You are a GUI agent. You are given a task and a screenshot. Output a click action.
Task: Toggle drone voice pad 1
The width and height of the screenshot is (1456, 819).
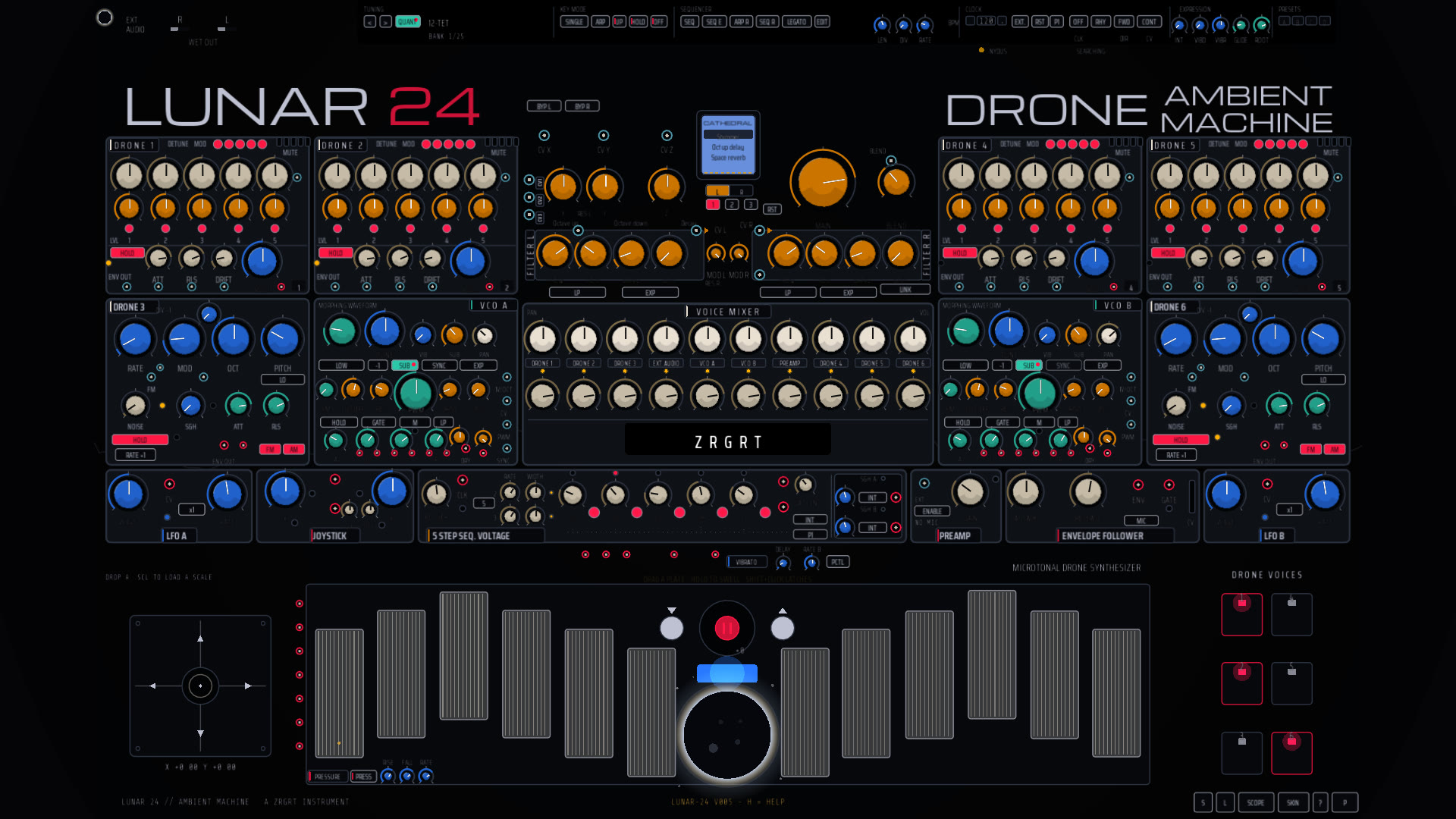point(1241,614)
